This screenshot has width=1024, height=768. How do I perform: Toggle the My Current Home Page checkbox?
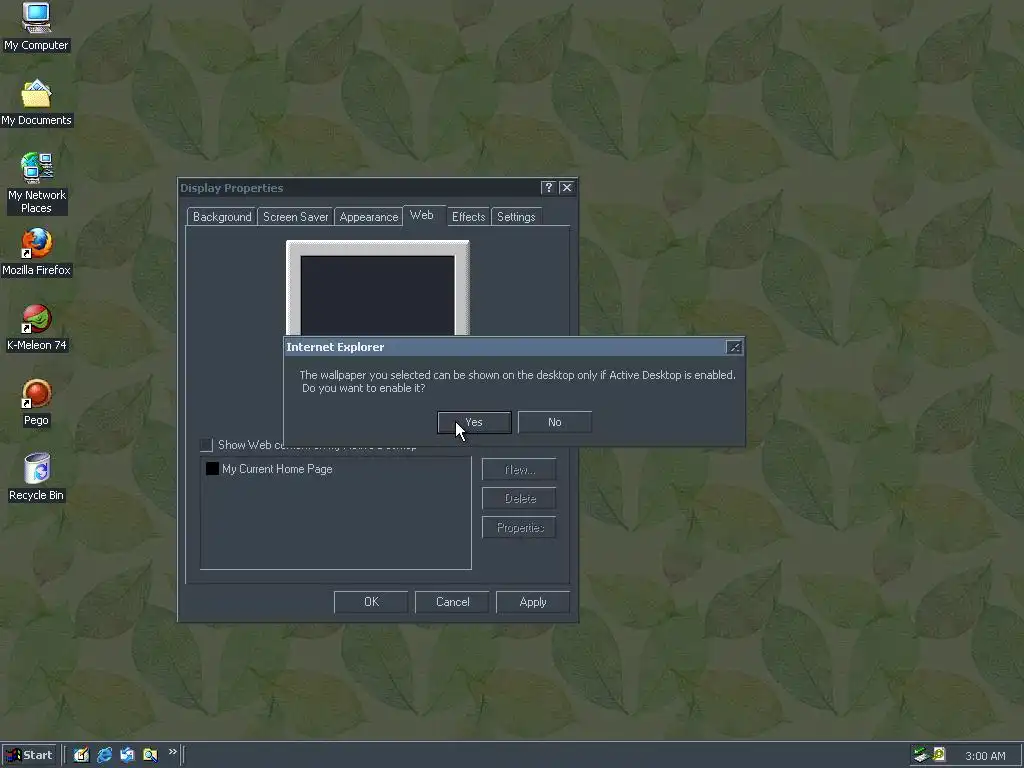[212, 469]
